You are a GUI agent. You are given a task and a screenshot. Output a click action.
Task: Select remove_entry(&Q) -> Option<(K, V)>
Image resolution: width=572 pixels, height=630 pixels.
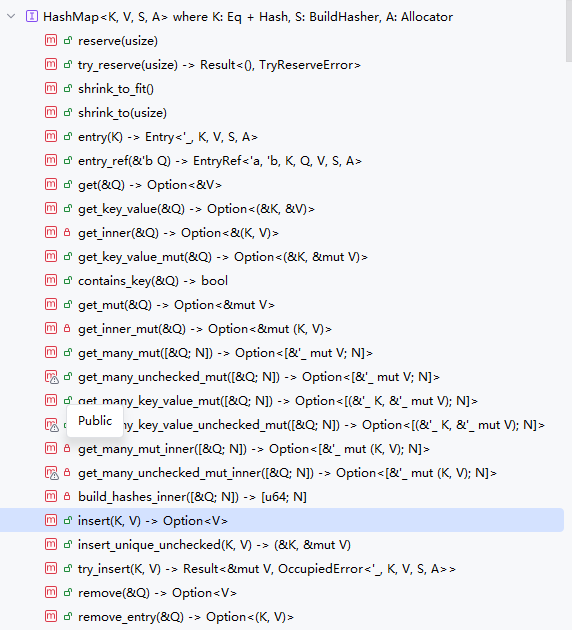click(186, 617)
